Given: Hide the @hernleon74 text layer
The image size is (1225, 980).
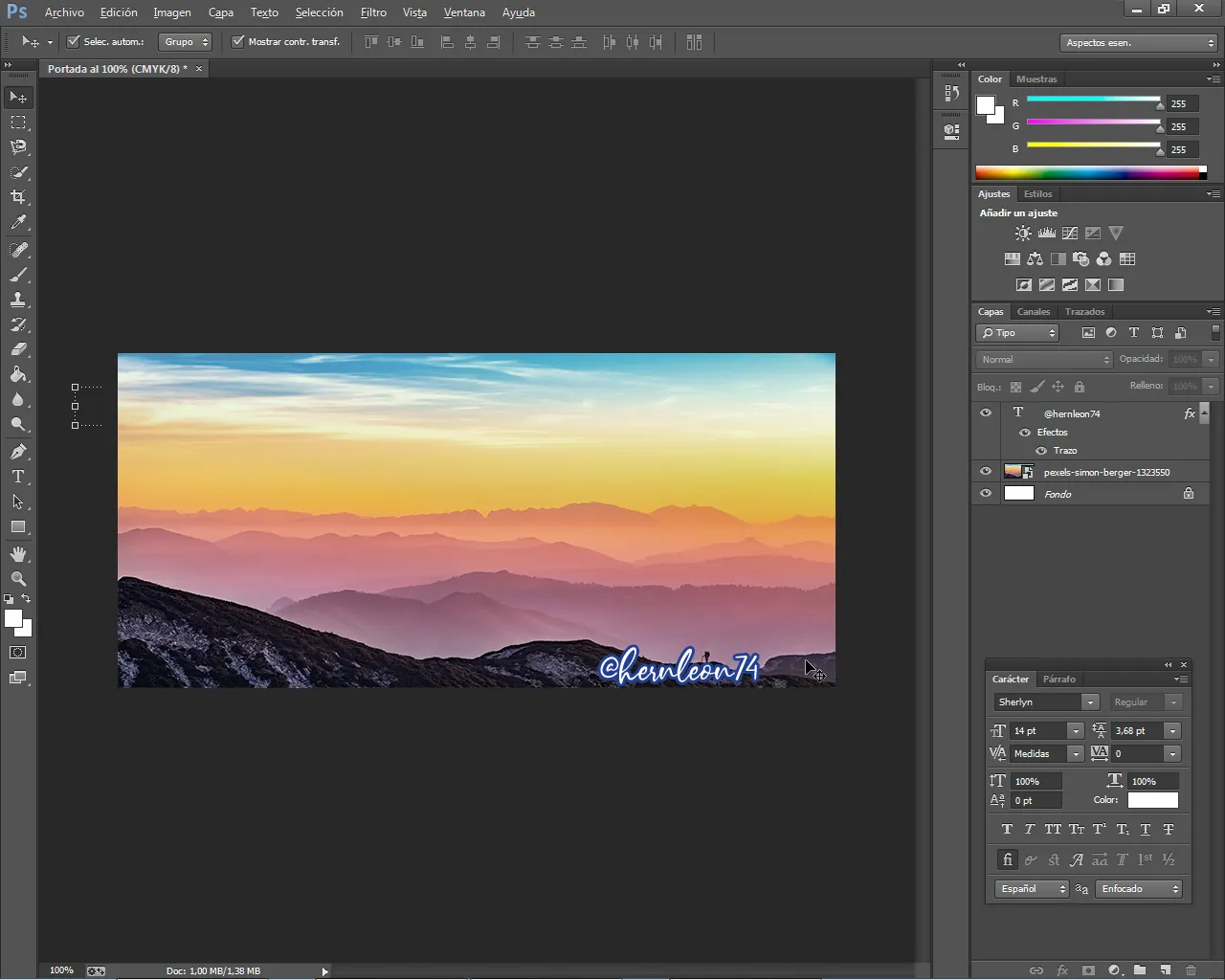Looking at the screenshot, I should [x=986, y=413].
